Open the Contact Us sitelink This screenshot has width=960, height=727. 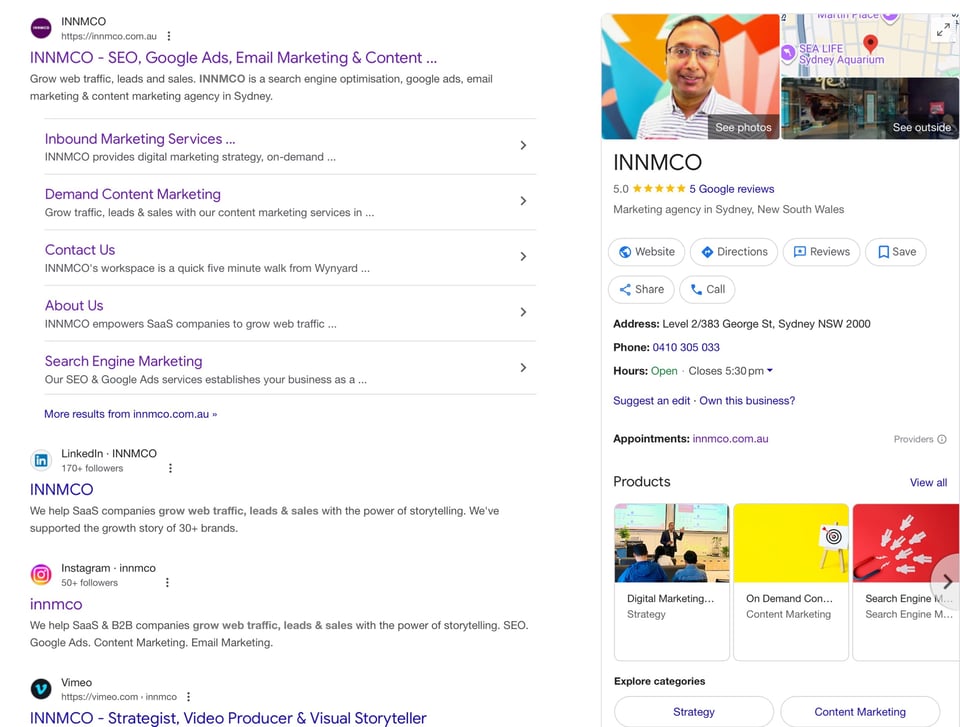pos(80,250)
